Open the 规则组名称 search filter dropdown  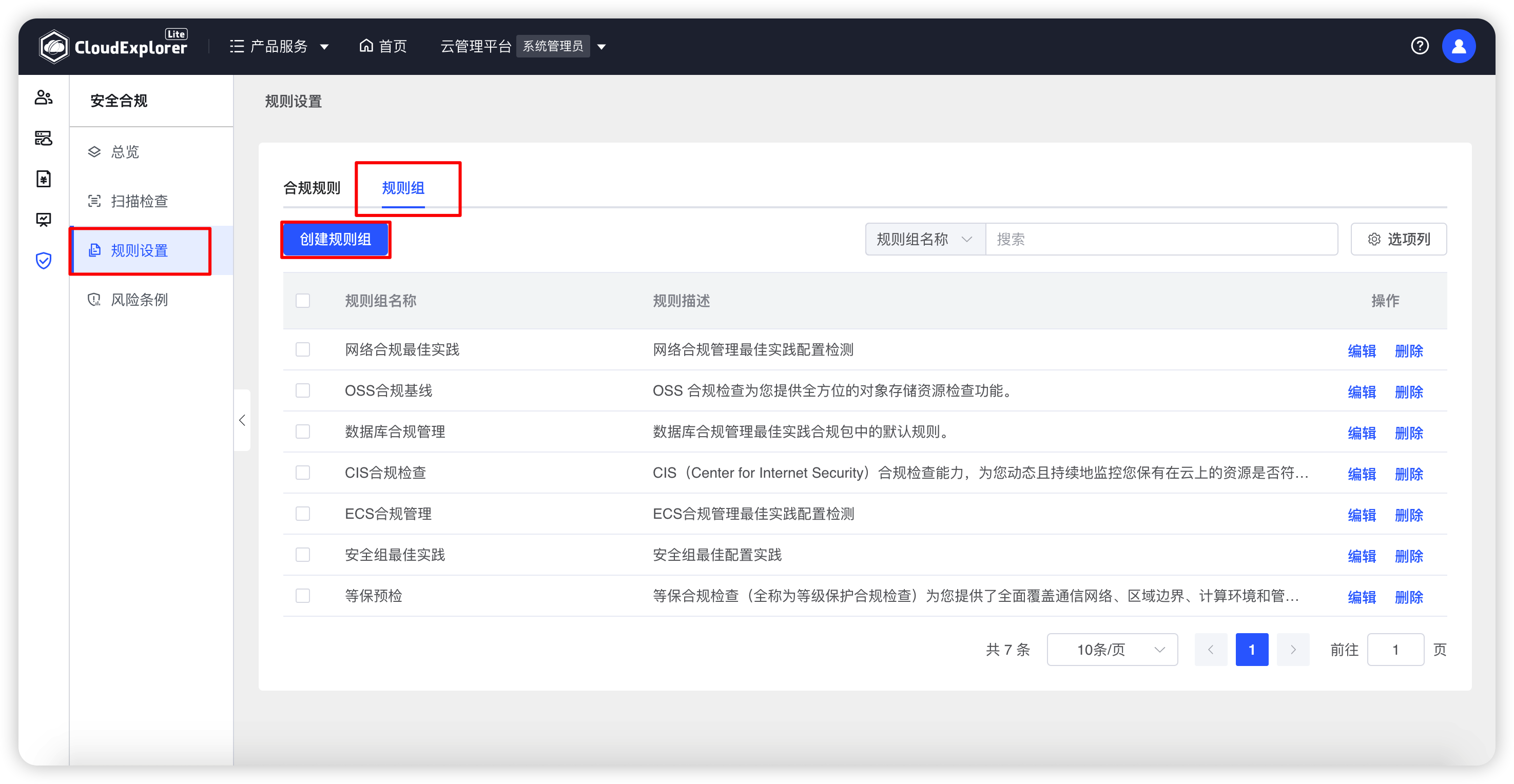click(925, 239)
